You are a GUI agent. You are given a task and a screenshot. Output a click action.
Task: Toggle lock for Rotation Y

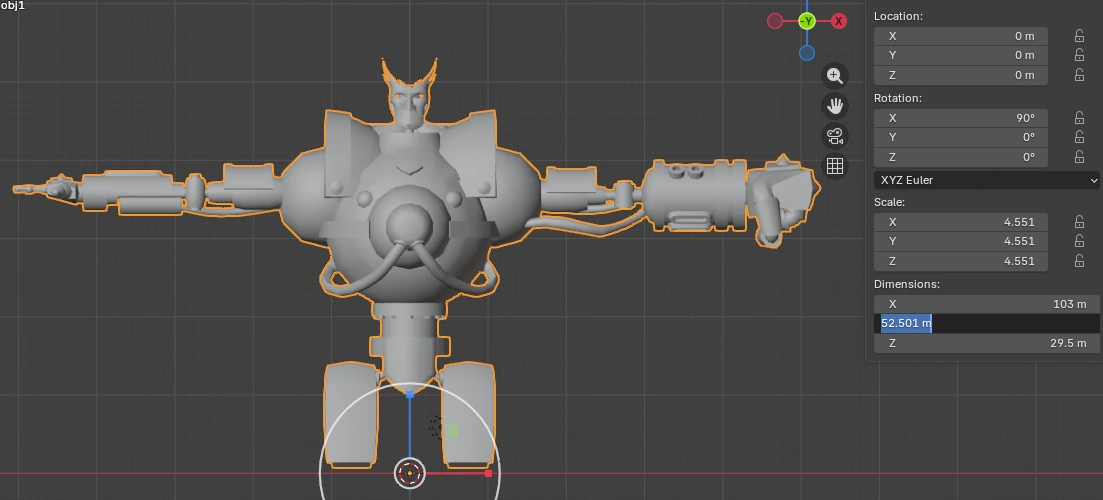pos(1078,137)
